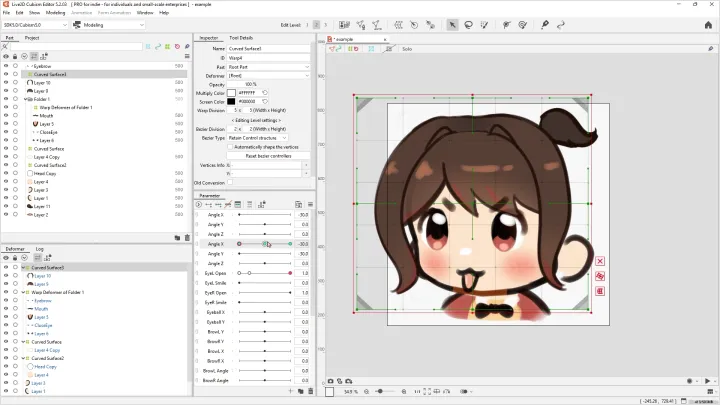Check Automatically shape the vertices
This screenshot has height=405, width=720.
click(x=230, y=147)
